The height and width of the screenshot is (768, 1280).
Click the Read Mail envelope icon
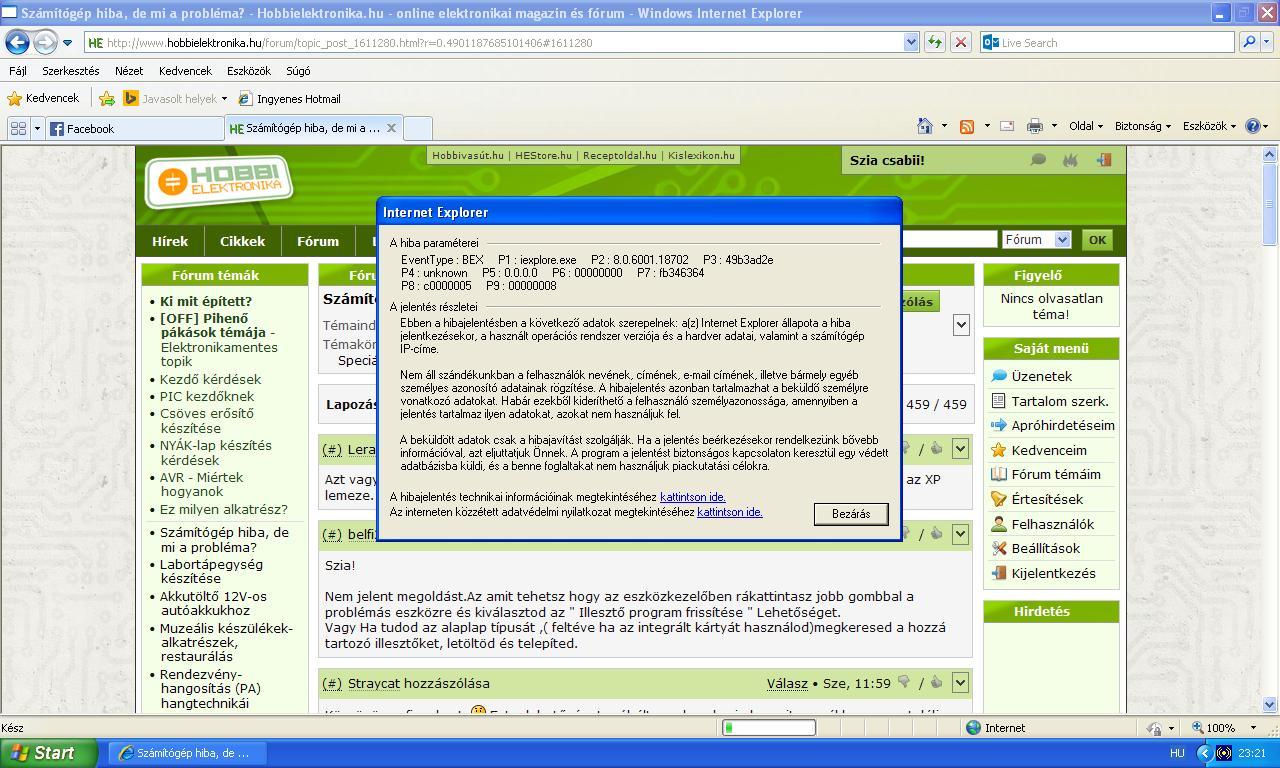pos(1007,126)
